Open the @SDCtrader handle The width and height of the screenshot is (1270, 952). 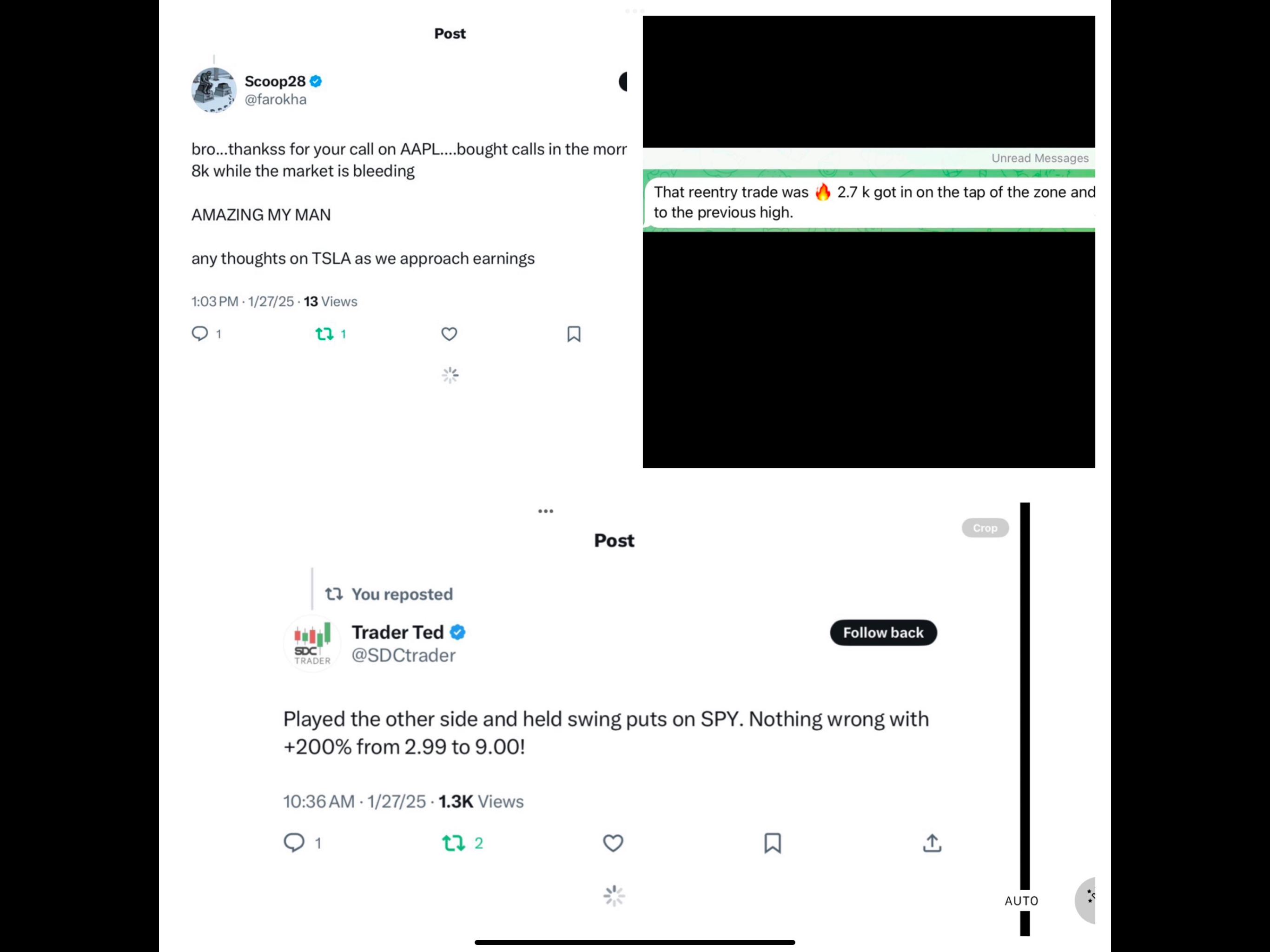click(403, 655)
